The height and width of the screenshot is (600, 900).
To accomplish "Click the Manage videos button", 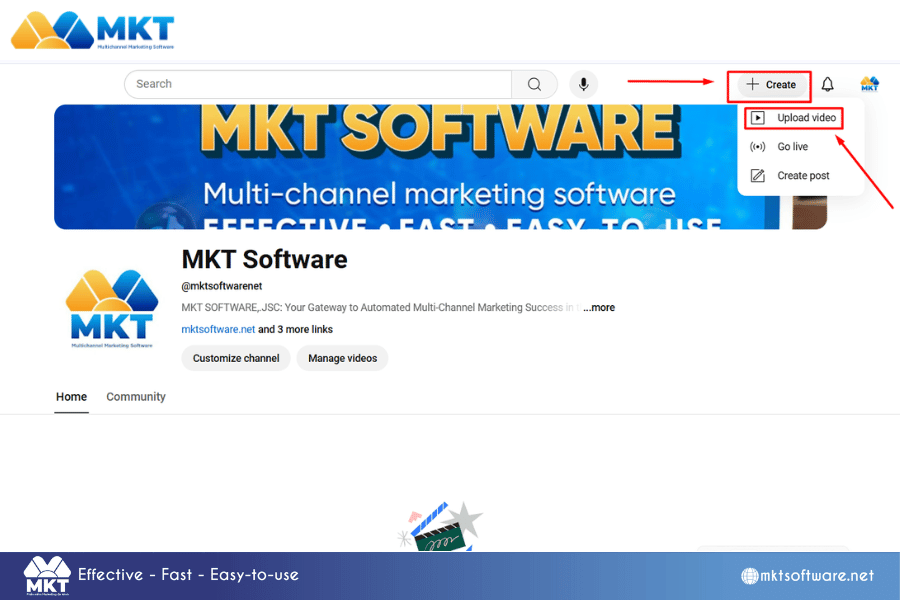I will click(343, 358).
